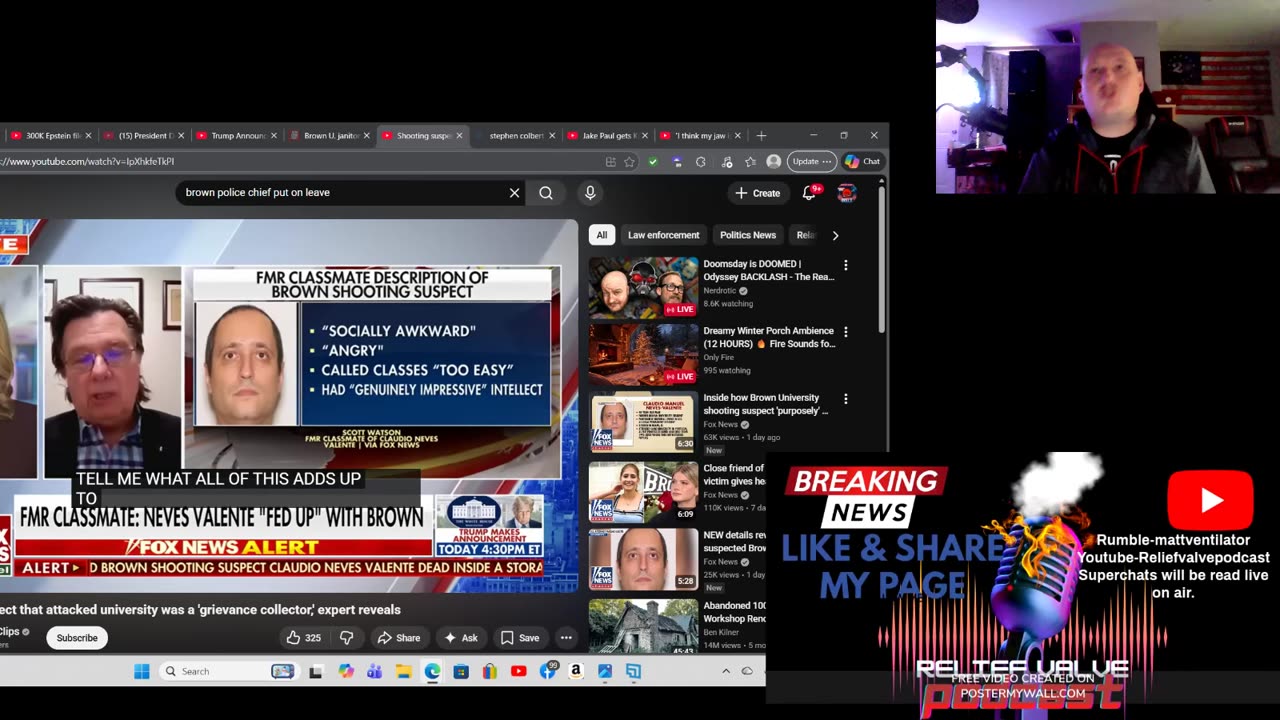Switch to Jake Paul gets tab
Screen dimensions: 1280x720
(x=609, y=135)
